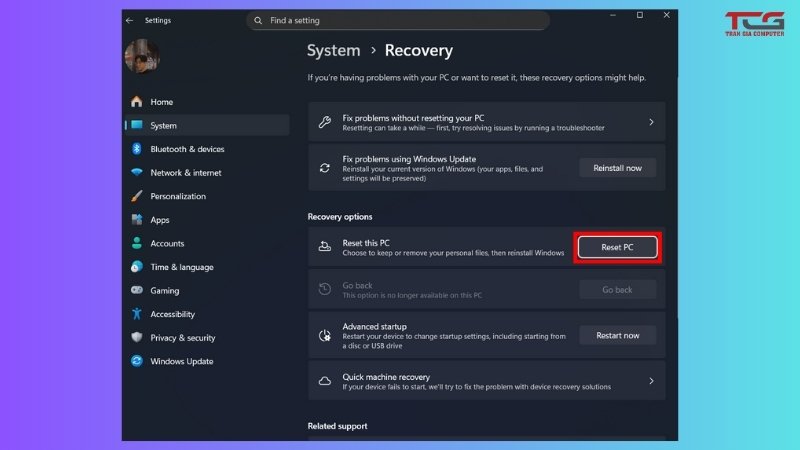Open Home in the sidebar
Screen dimensions: 800x450
click(162, 102)
